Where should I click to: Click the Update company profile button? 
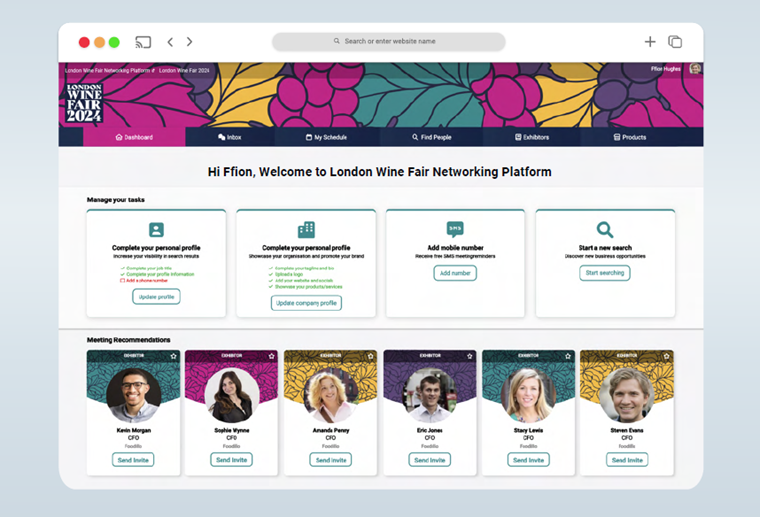(x=306, y=303)
